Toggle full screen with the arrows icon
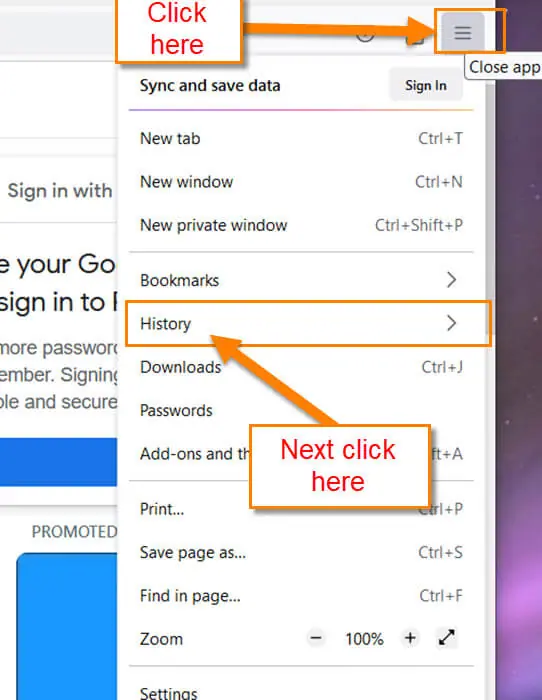542x700 pixels. [447, 638]
